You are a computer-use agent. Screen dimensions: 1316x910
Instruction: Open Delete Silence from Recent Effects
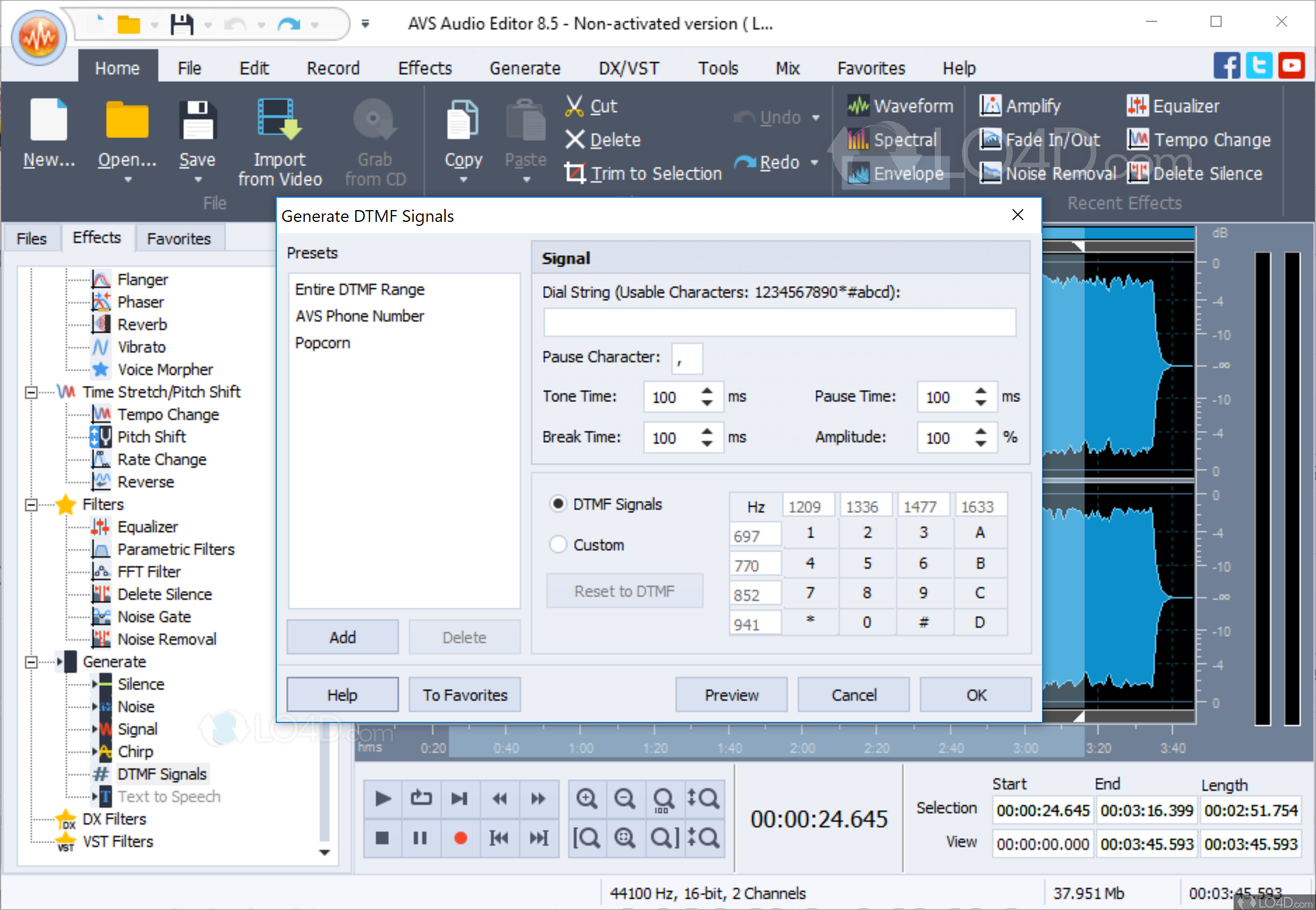1195,174
